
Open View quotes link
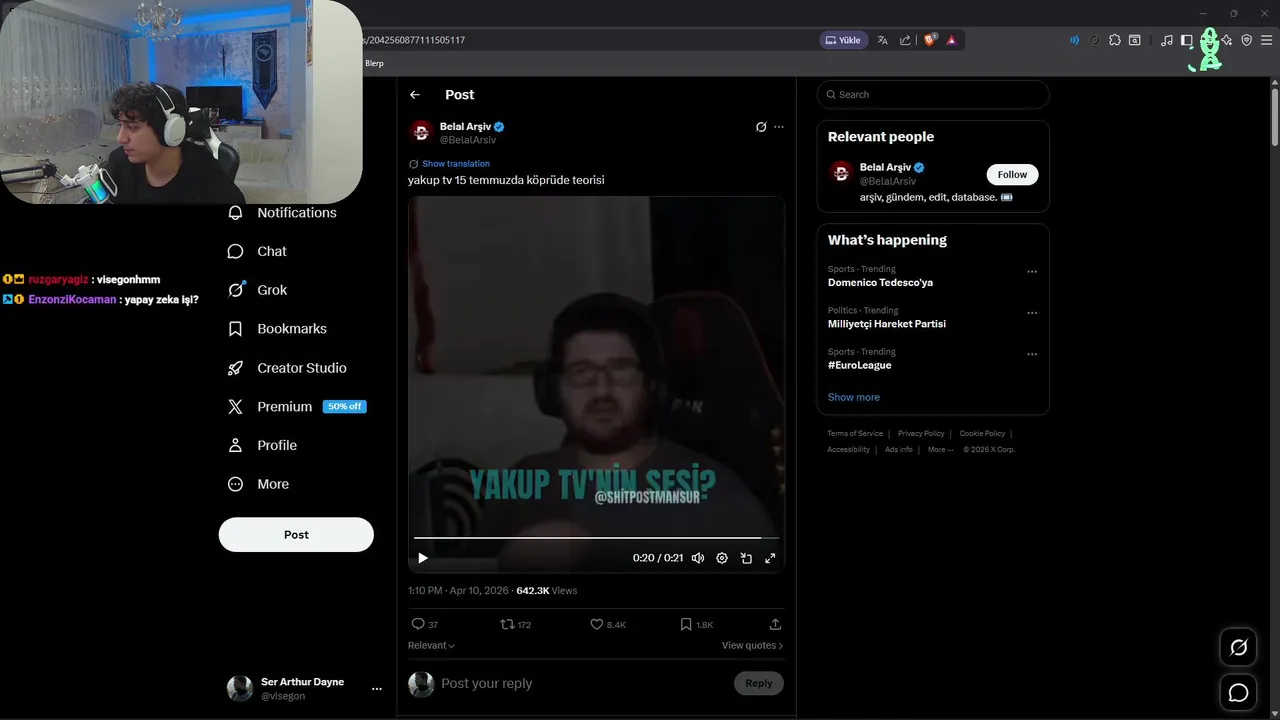(x=752, y=646)
